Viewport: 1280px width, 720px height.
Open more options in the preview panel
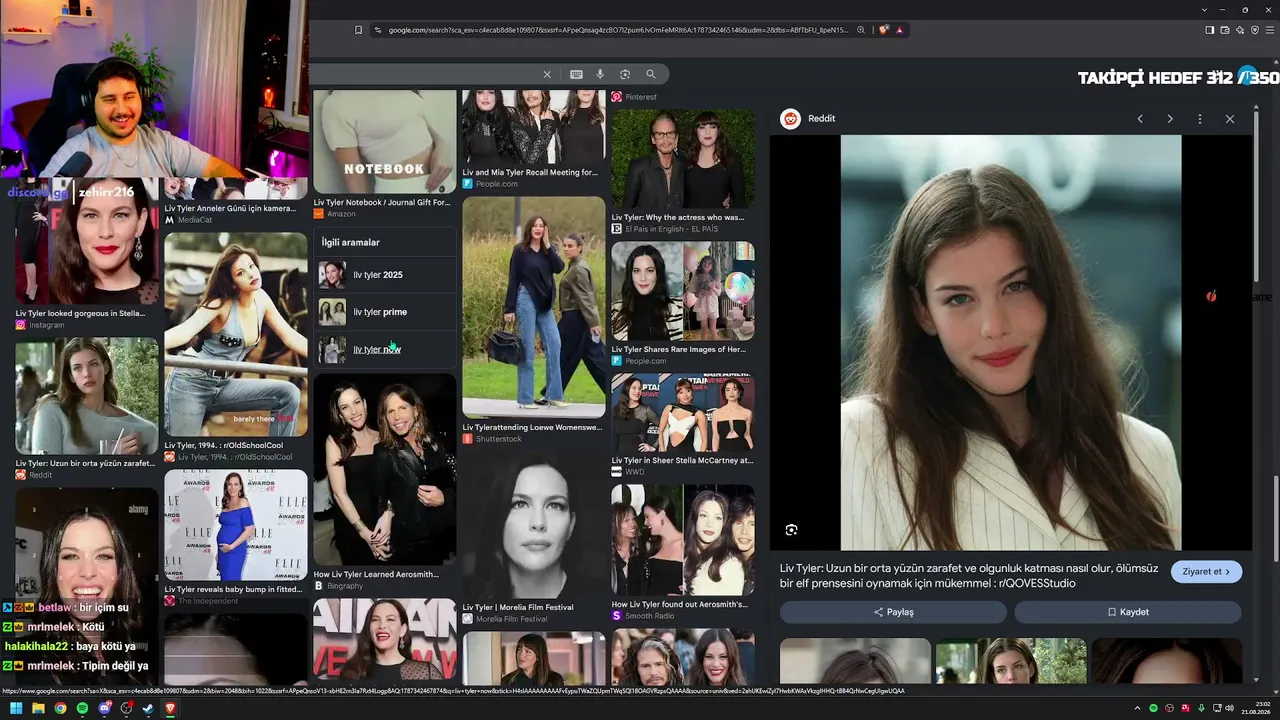pos(1200,119)
